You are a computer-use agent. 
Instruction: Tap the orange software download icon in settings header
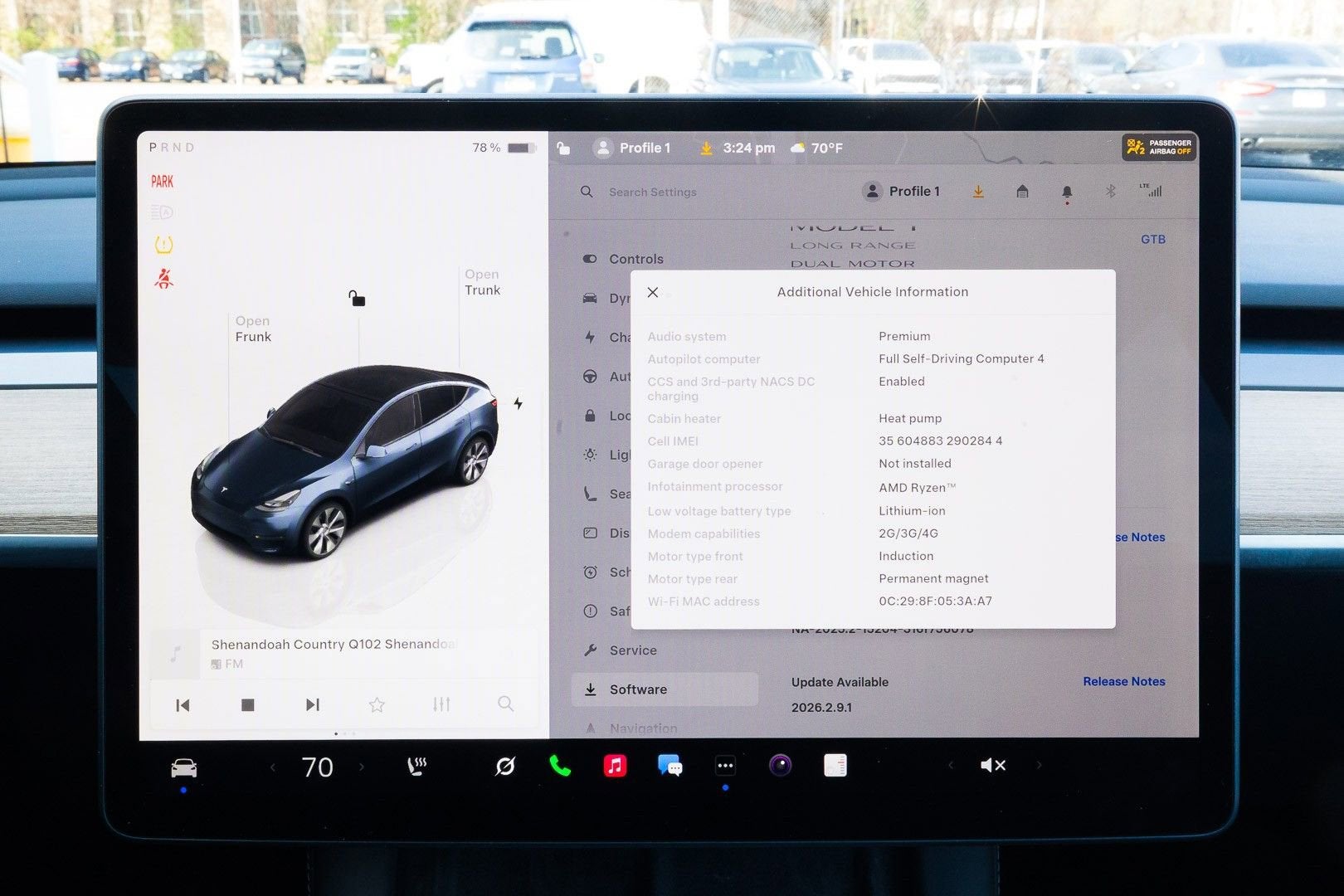pos(978,192)
